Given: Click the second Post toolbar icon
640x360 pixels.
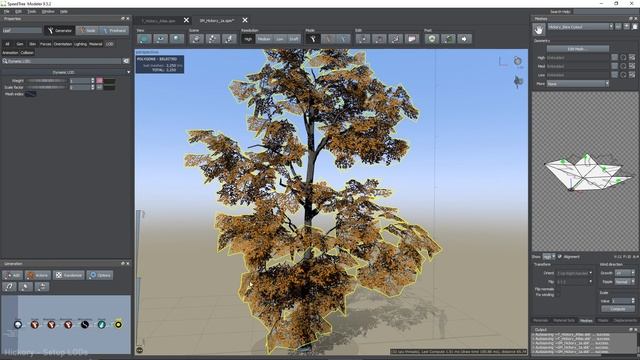Looking at the screenshot, I should click(448, 39).
